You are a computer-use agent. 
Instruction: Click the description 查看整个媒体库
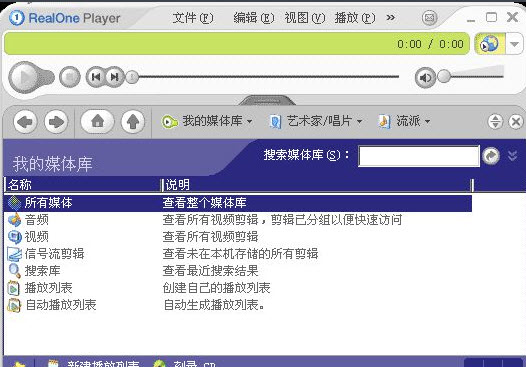pyautogui.click(x=204, y=203)
